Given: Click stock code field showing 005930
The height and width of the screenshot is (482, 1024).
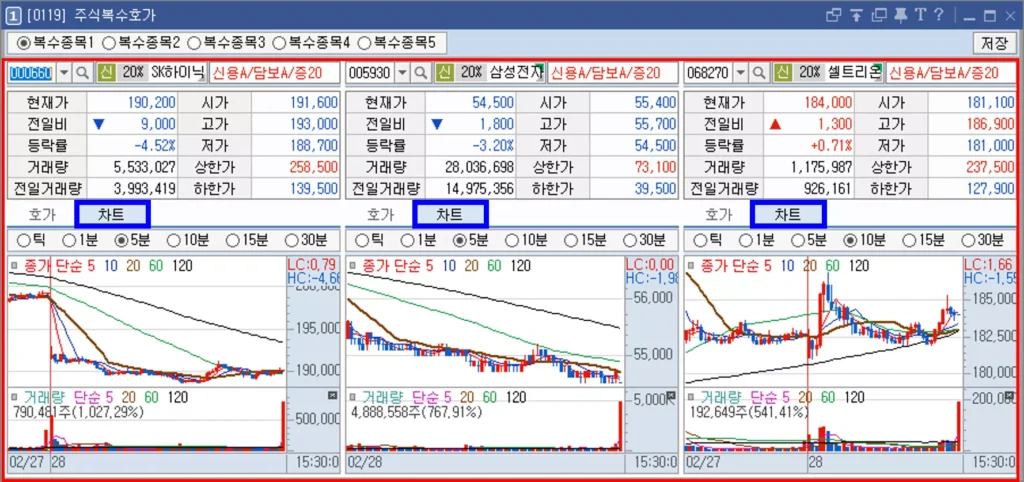Looking at the screenshot, I should point(370,72).
